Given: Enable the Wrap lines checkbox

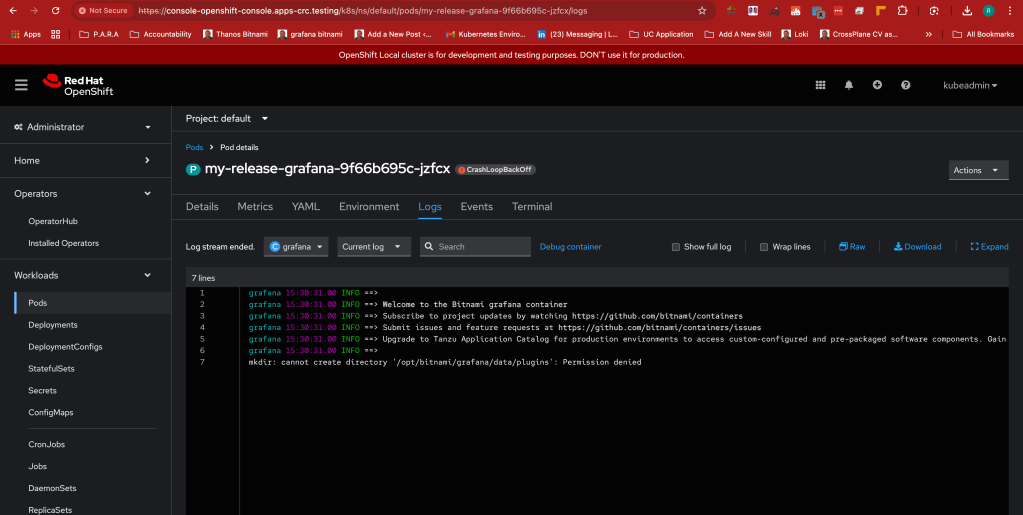Looking at the screenshot, I should [x=764, y=247].
